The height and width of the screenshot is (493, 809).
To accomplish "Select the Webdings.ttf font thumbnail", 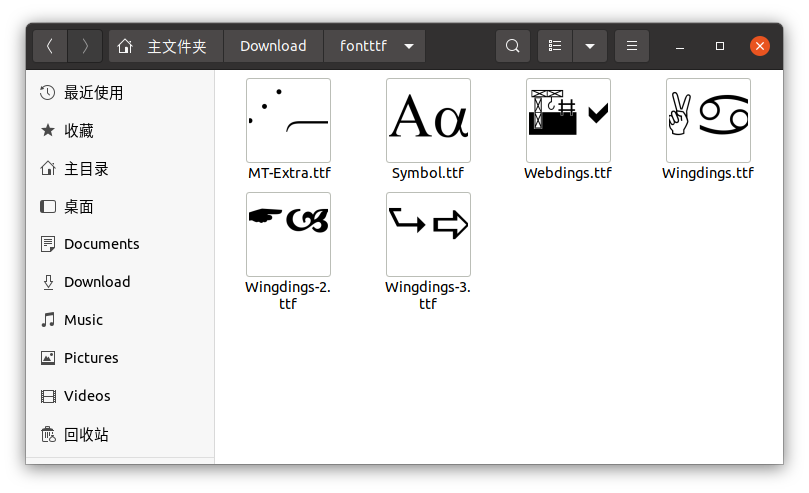I will pos(568,120).
